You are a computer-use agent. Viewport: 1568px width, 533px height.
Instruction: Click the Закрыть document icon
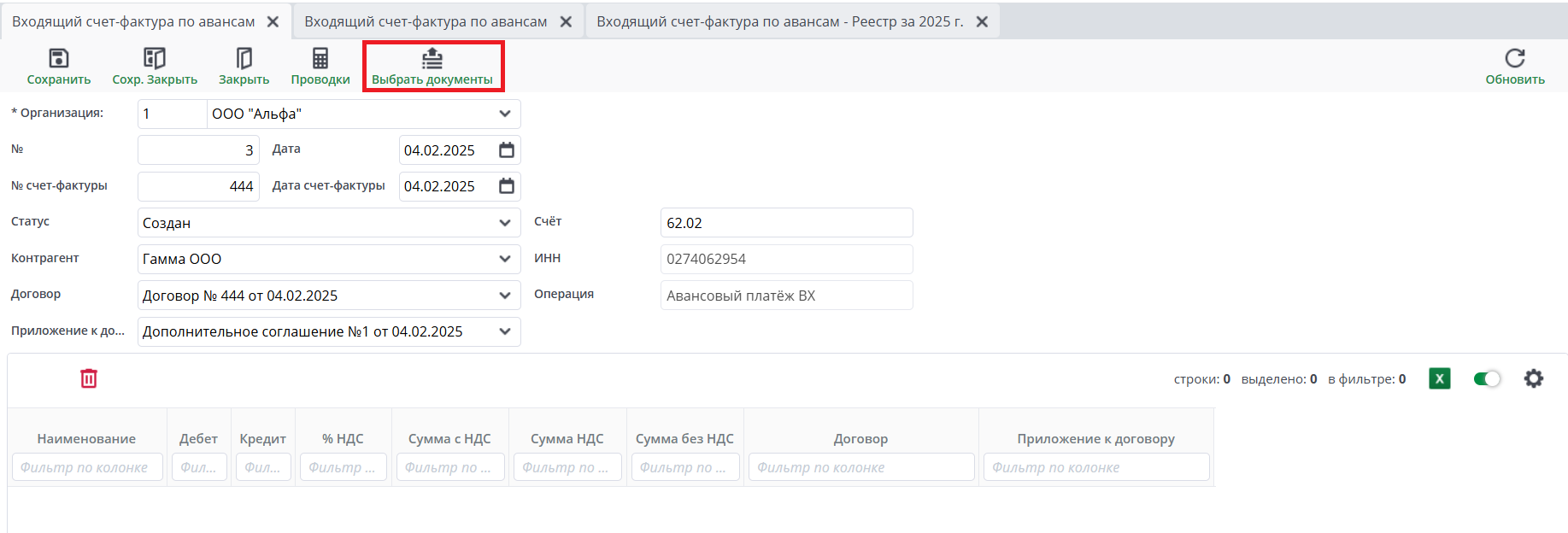pos(244,58)
